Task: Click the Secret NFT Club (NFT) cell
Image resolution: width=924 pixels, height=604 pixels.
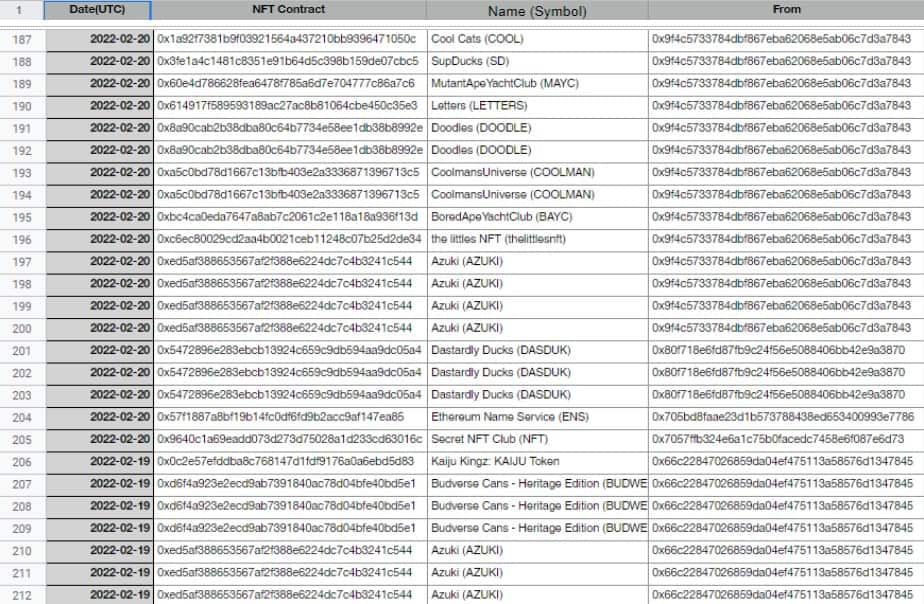Action: [537, 440]
